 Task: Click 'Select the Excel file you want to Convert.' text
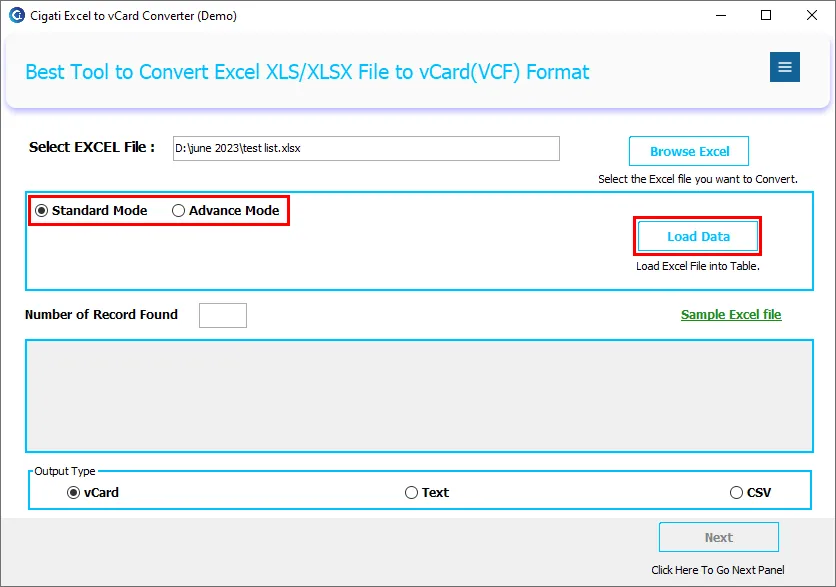tap(698, 179)
